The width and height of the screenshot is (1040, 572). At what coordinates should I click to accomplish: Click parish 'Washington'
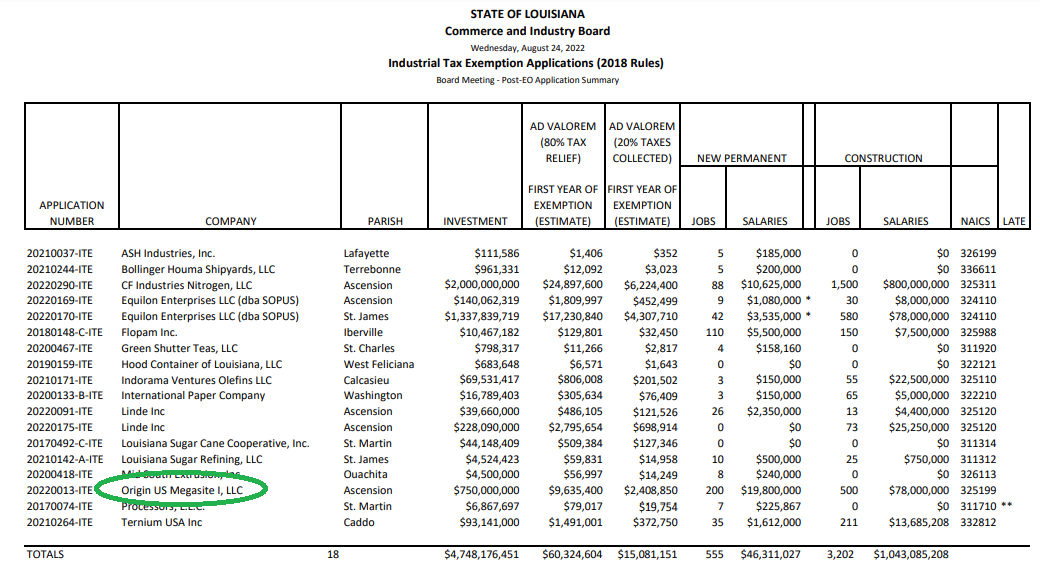(373, 395)
